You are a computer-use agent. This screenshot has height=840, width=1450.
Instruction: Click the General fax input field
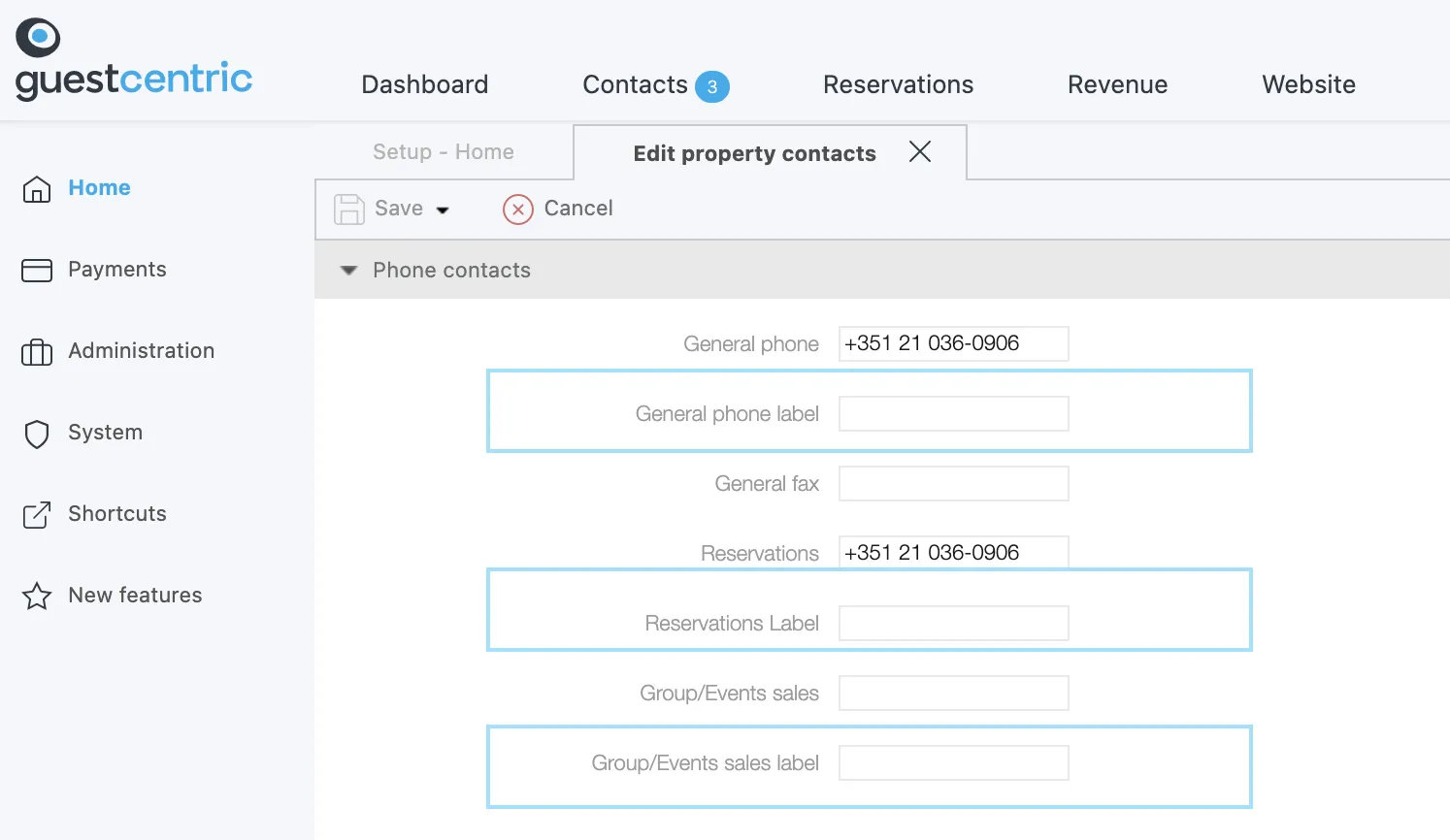click(954, 483)
